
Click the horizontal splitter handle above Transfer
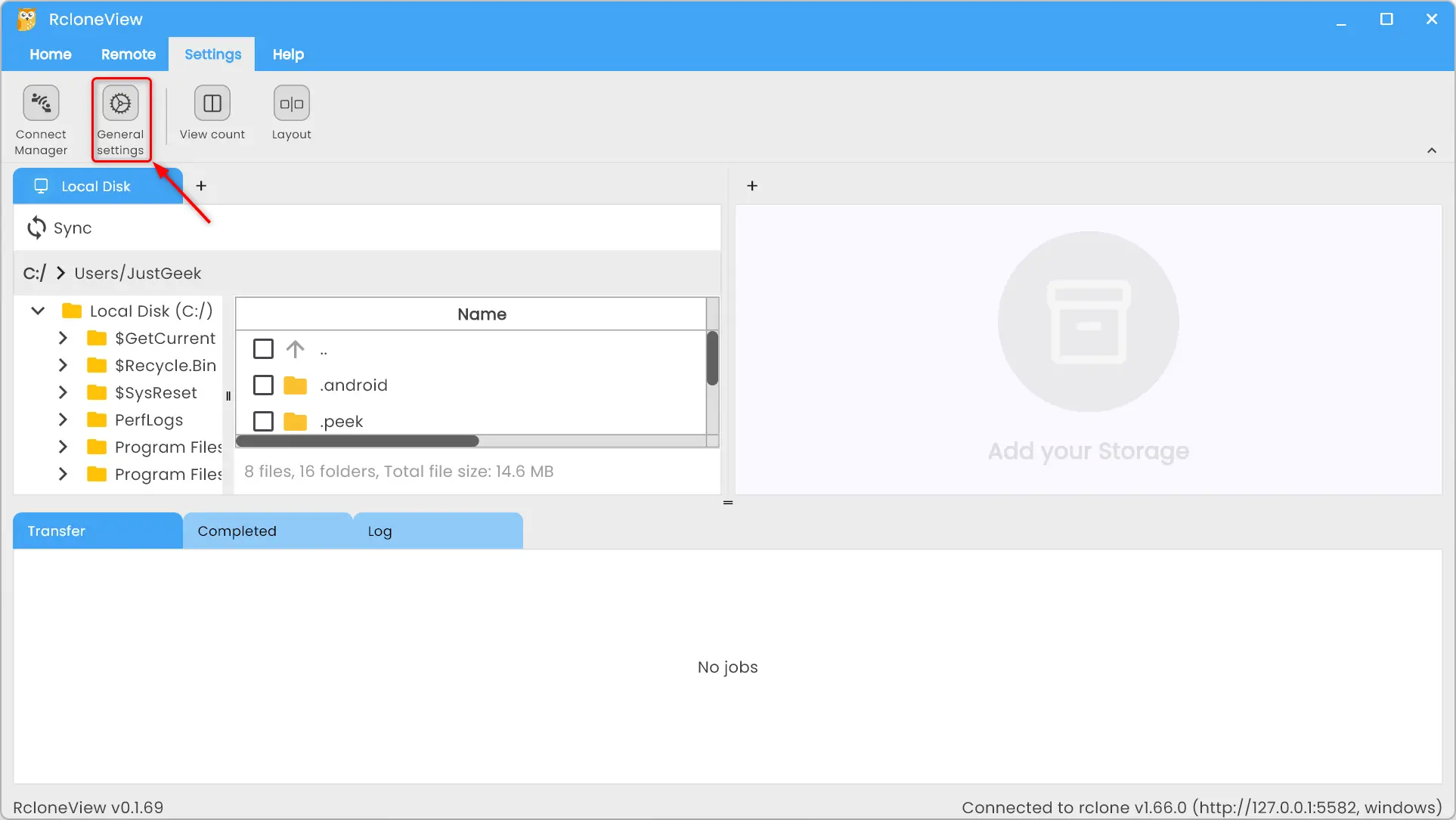pyautogui.click(x=728, y=503)
